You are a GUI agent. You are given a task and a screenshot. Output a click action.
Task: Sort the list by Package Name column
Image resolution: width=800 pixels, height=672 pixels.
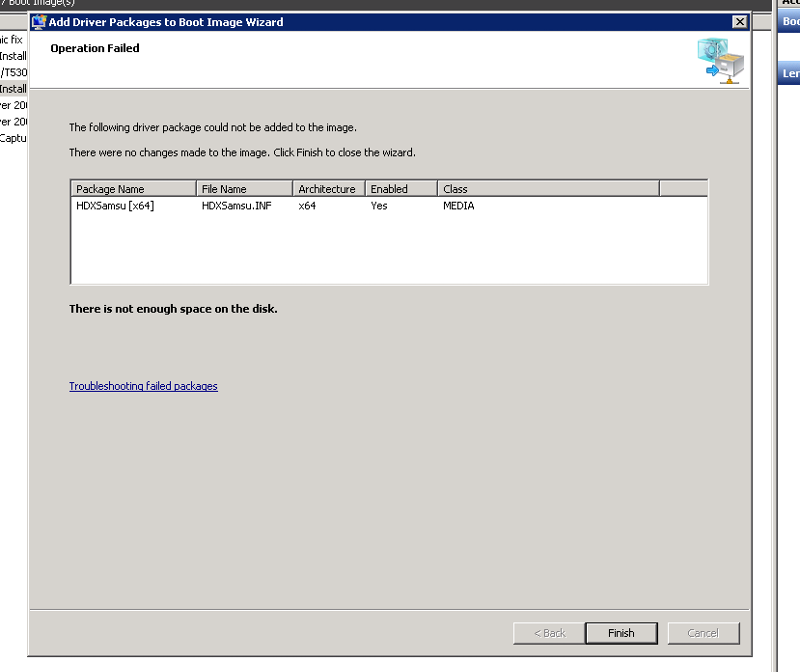pos(133,189)
